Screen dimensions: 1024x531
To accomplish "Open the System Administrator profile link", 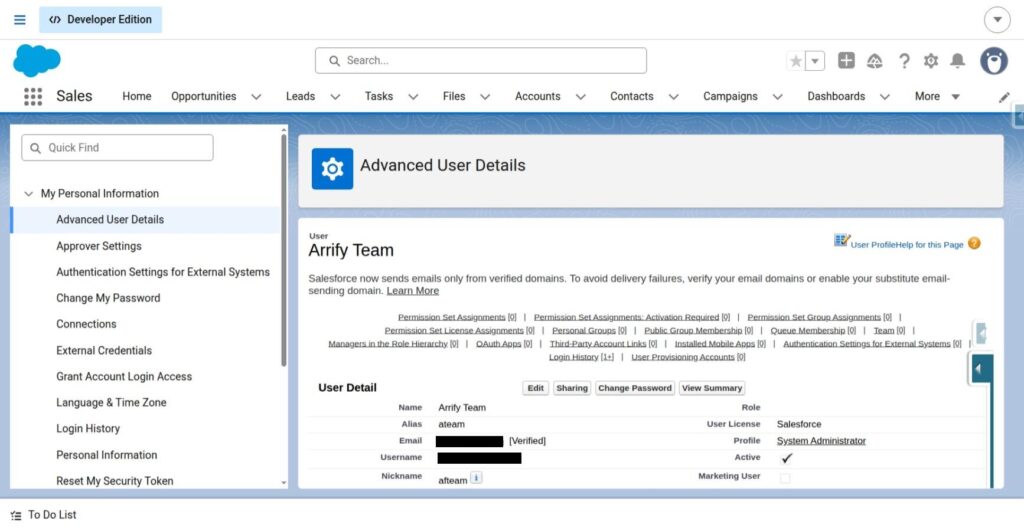I will (821, 441).
